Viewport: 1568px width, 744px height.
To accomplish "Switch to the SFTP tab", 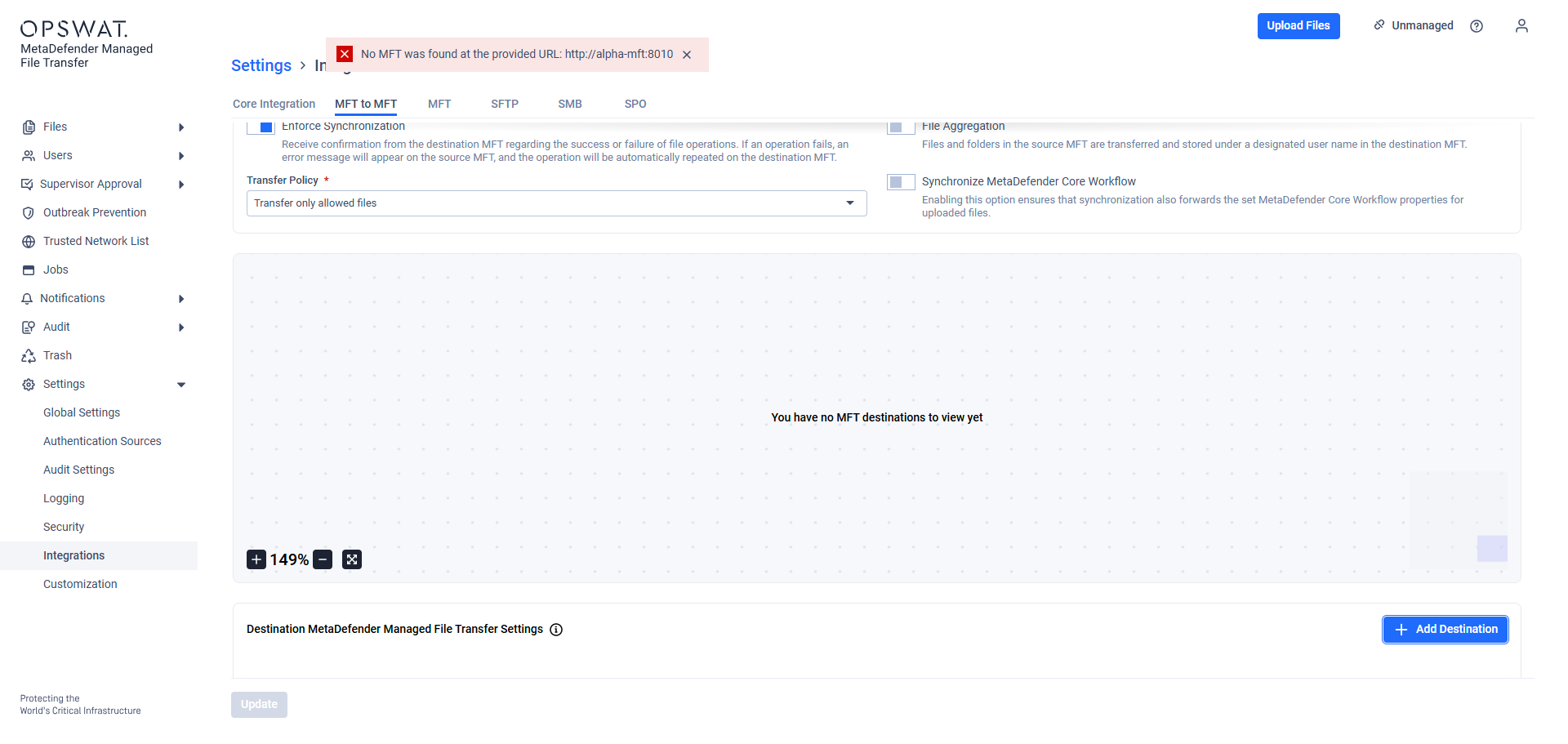I will pyautogui.click(x=505, y=104).
